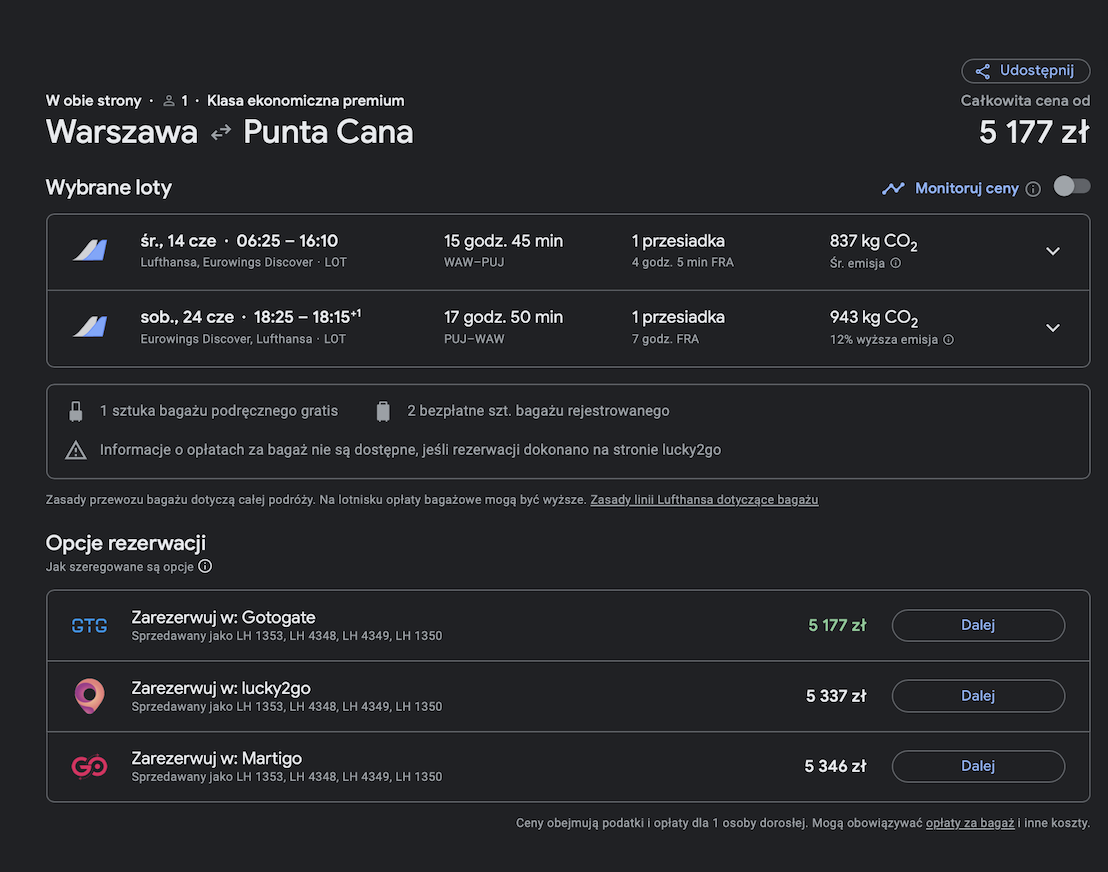Click the 15 godz. 45 min duration
1108x872 pixels.
503,241
